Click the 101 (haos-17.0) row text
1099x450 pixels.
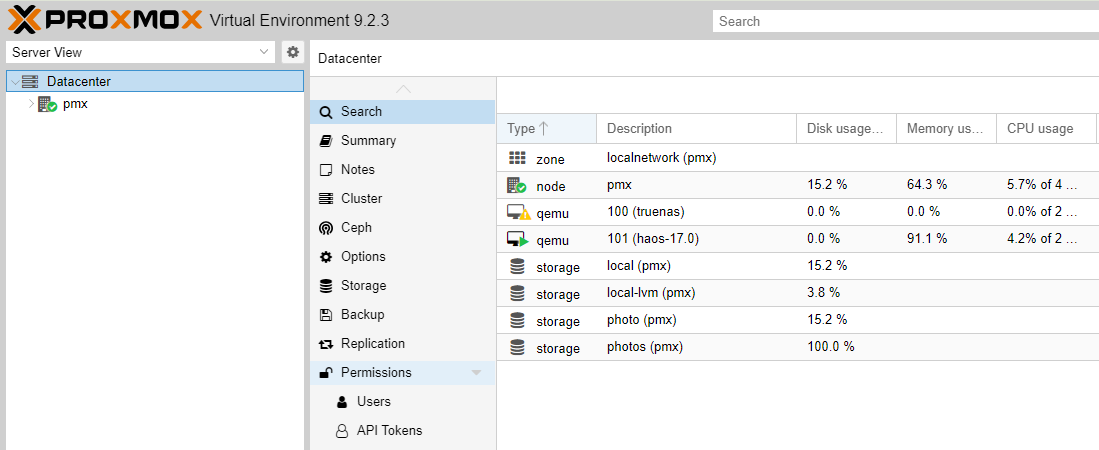[x=653, y=239]
